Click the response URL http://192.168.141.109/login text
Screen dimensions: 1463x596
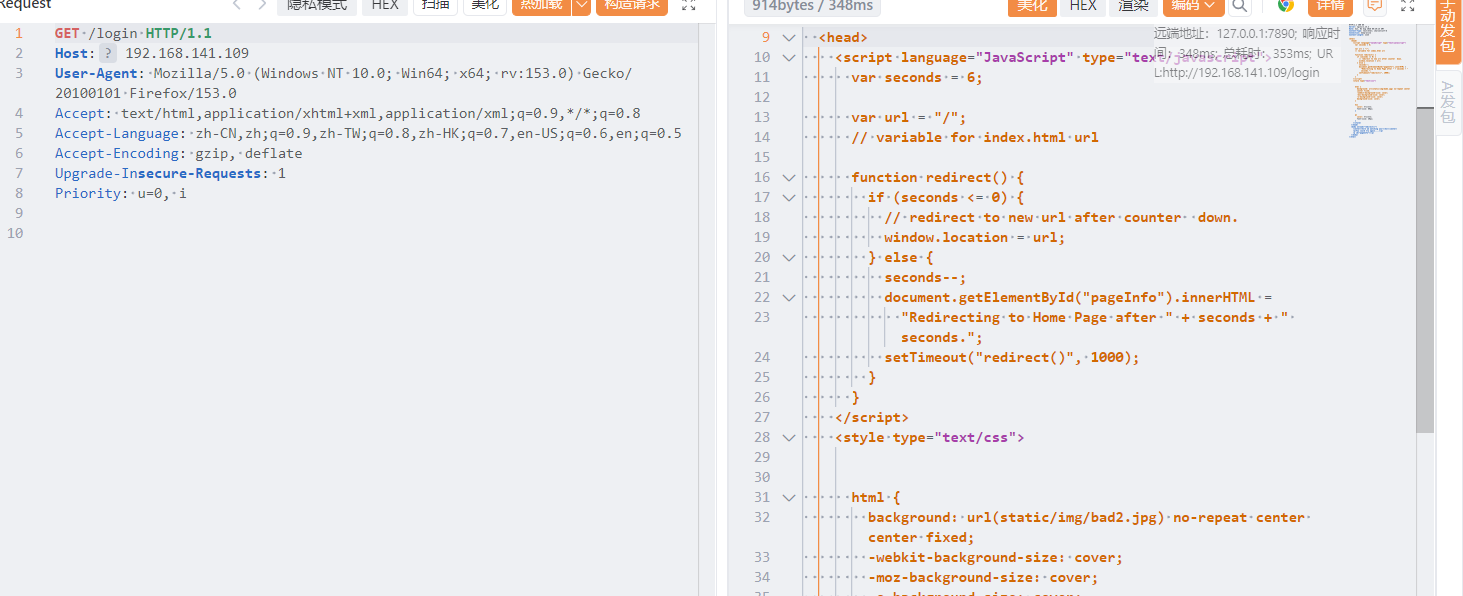click(x=1242, y=72)
